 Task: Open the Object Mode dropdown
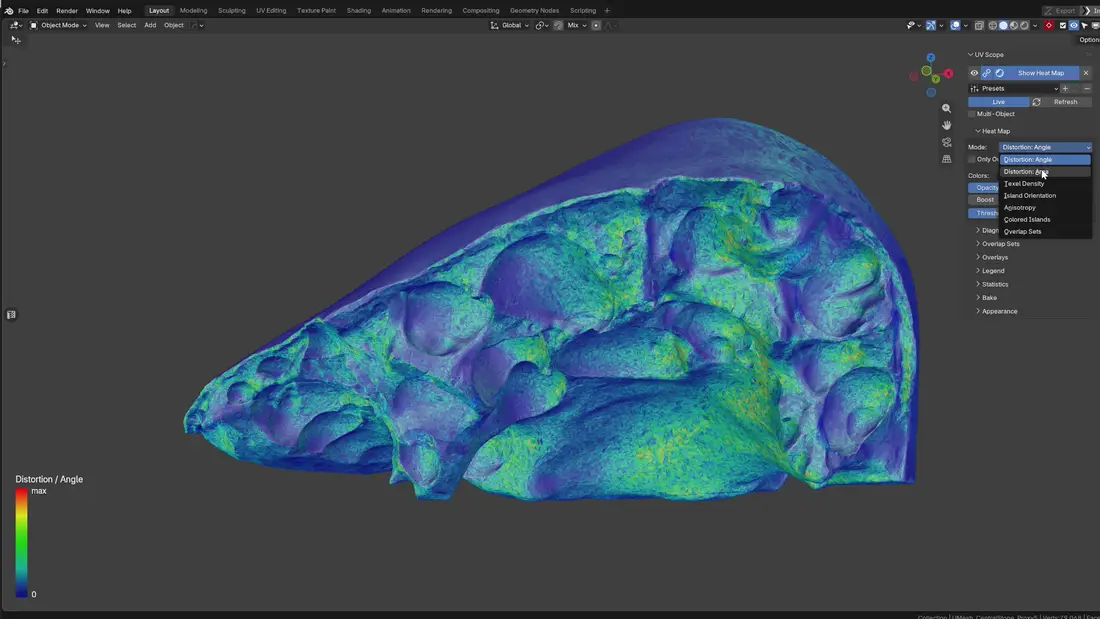58,25
